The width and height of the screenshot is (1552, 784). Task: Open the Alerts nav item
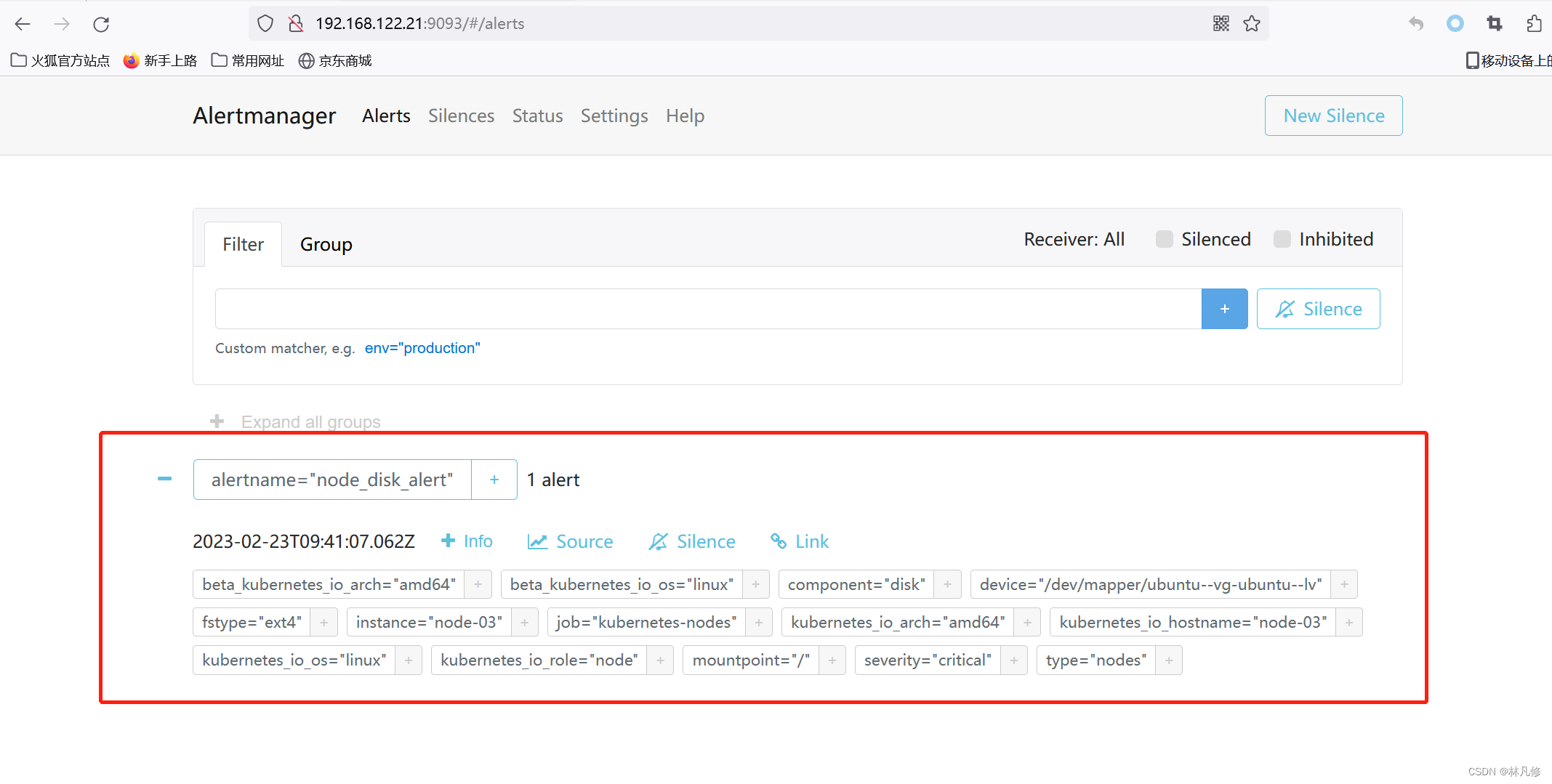point(386,116)
